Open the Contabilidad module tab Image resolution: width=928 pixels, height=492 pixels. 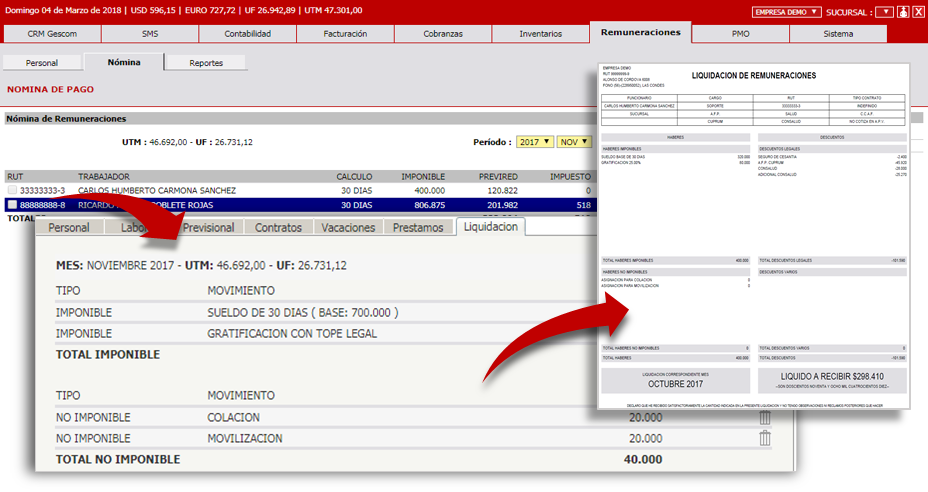(247, 34)
